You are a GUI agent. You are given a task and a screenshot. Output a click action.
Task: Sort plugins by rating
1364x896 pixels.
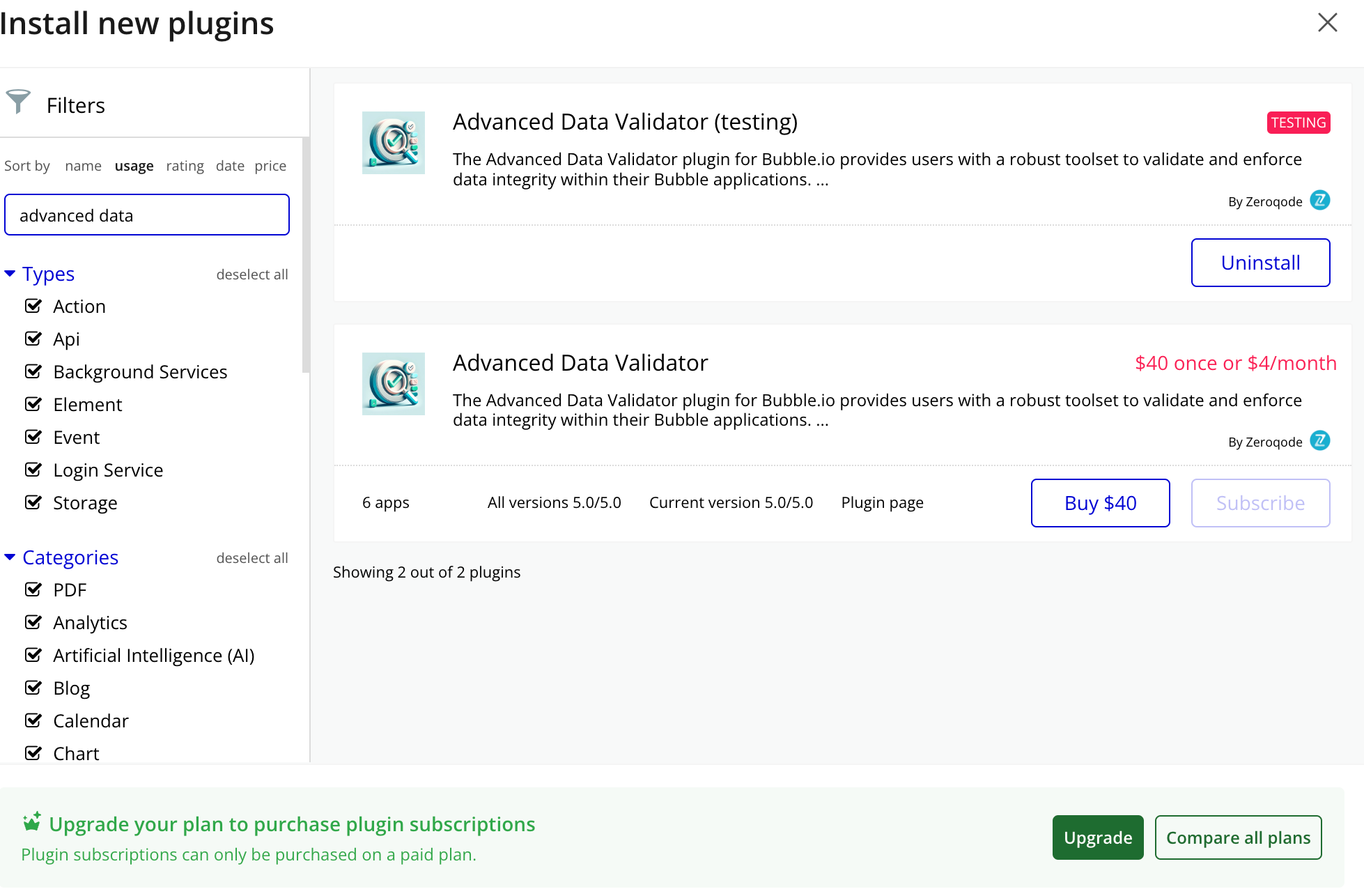pyautogui.click(x=185, y=166)
